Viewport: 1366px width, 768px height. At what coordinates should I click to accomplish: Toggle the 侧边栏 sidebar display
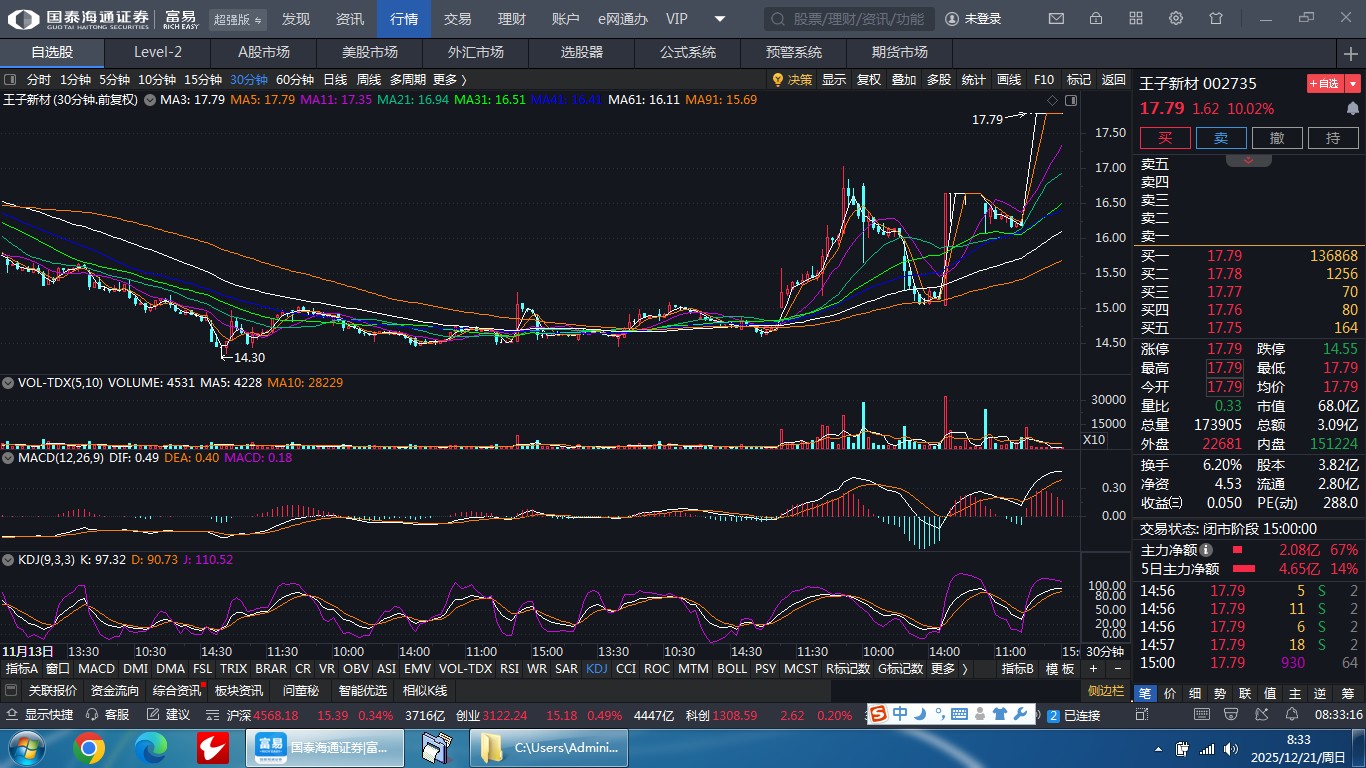coord(1106,691)
